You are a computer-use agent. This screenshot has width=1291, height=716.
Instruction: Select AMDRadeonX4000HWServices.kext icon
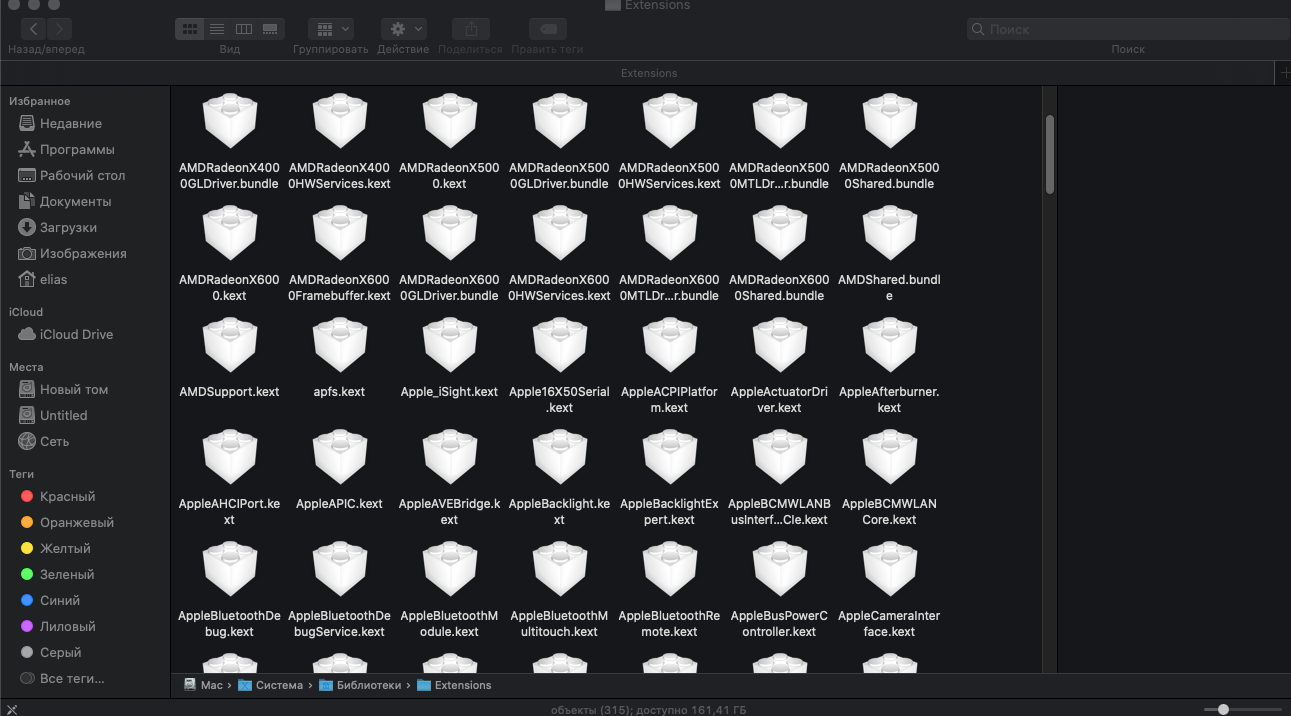(339, 122)
